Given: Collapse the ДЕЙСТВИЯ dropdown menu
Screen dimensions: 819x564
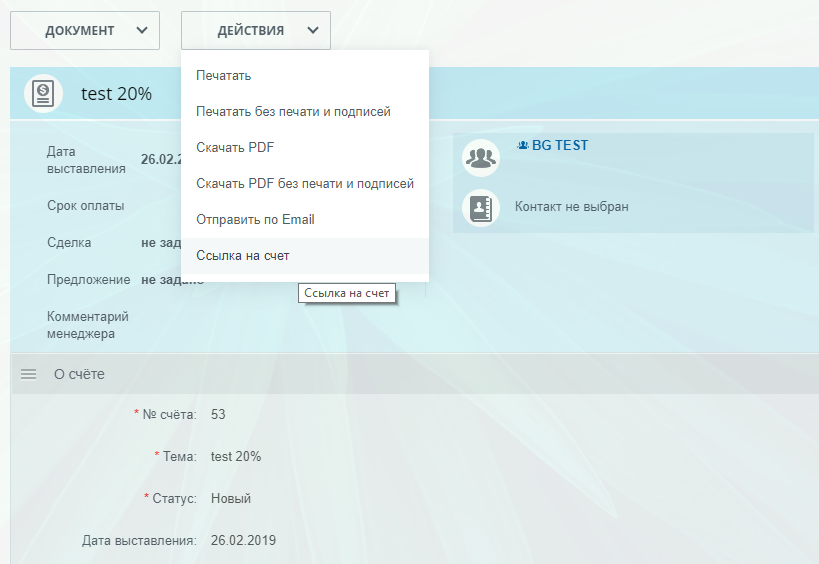Looking at the screenshot, I should pyautogui.click(x=256, y=31).
